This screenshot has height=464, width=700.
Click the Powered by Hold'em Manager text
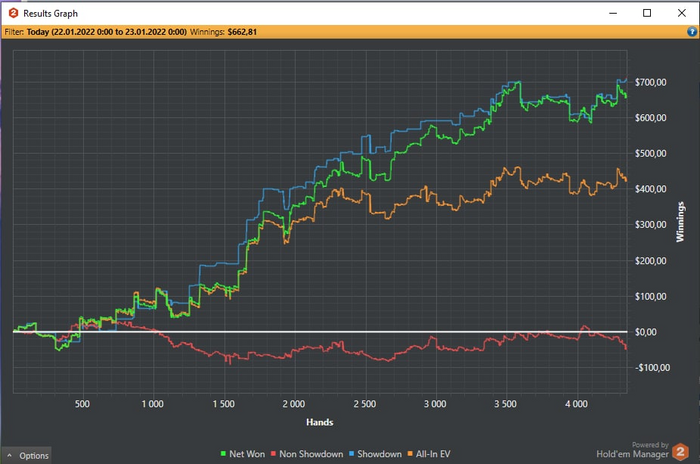(x=633, y=450)
